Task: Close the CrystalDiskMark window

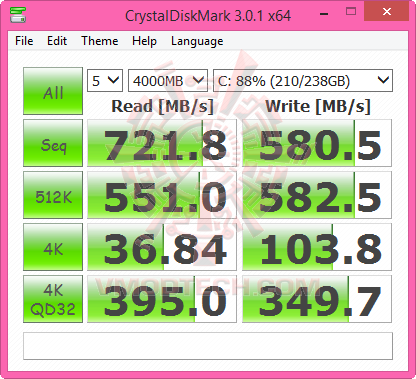Action: click(387, 11)
